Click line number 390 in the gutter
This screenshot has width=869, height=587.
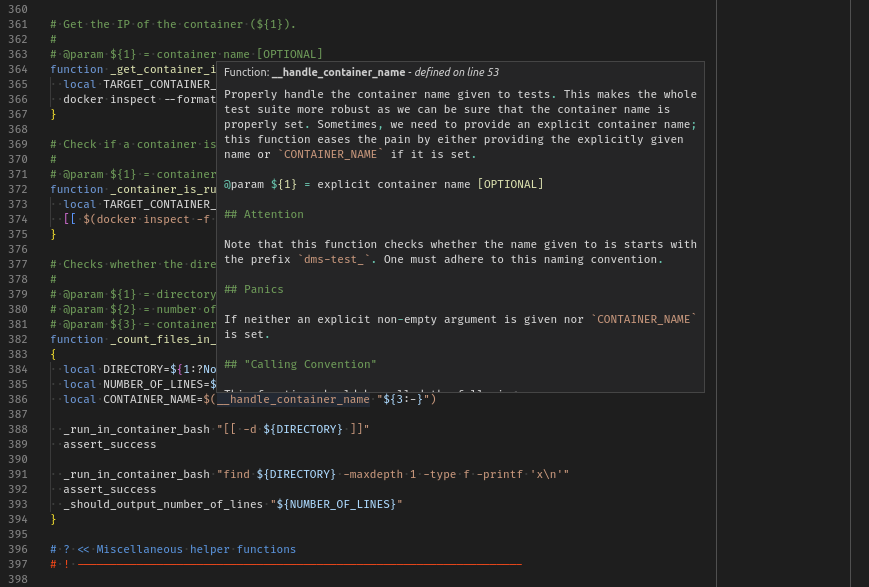(x=18, y=459)
